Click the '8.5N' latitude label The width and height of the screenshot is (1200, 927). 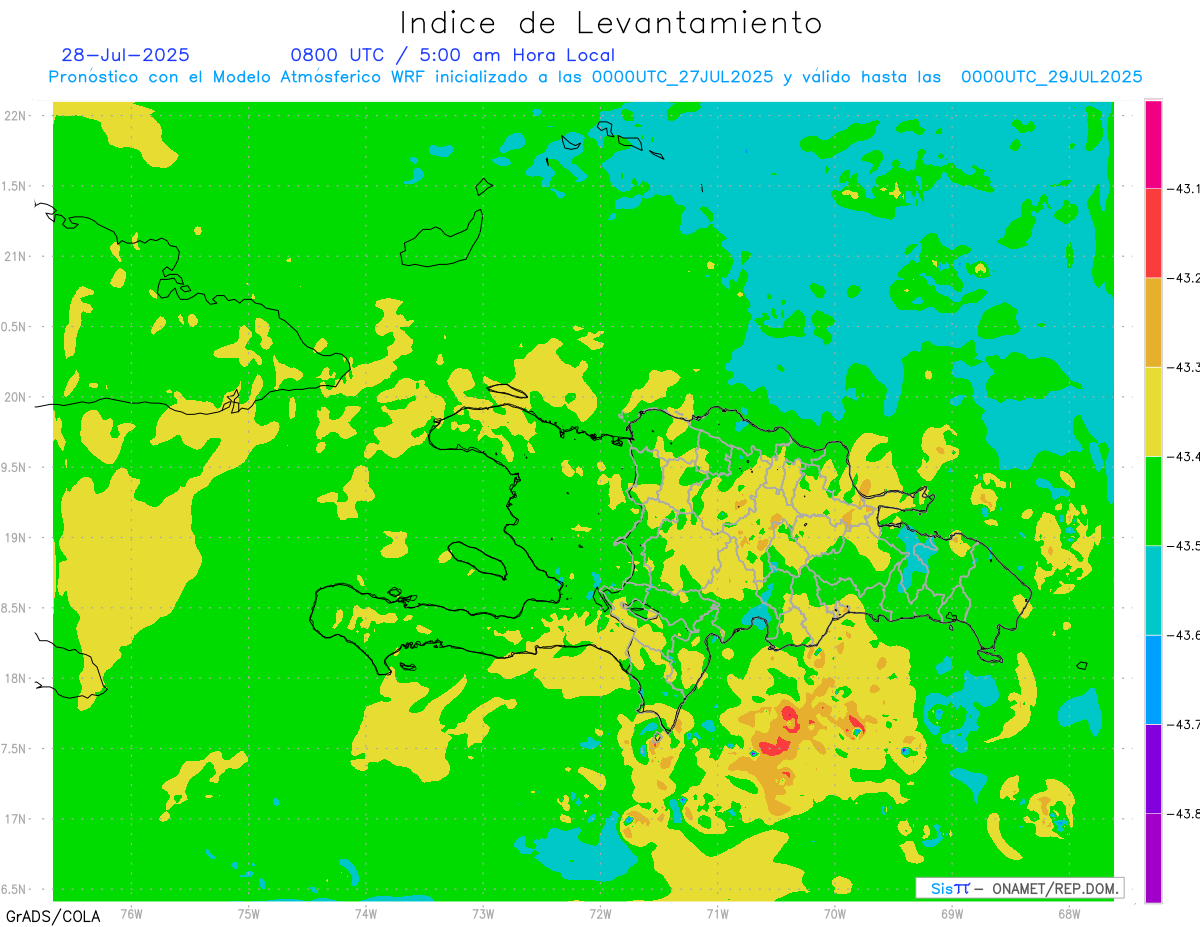point(13,608)
